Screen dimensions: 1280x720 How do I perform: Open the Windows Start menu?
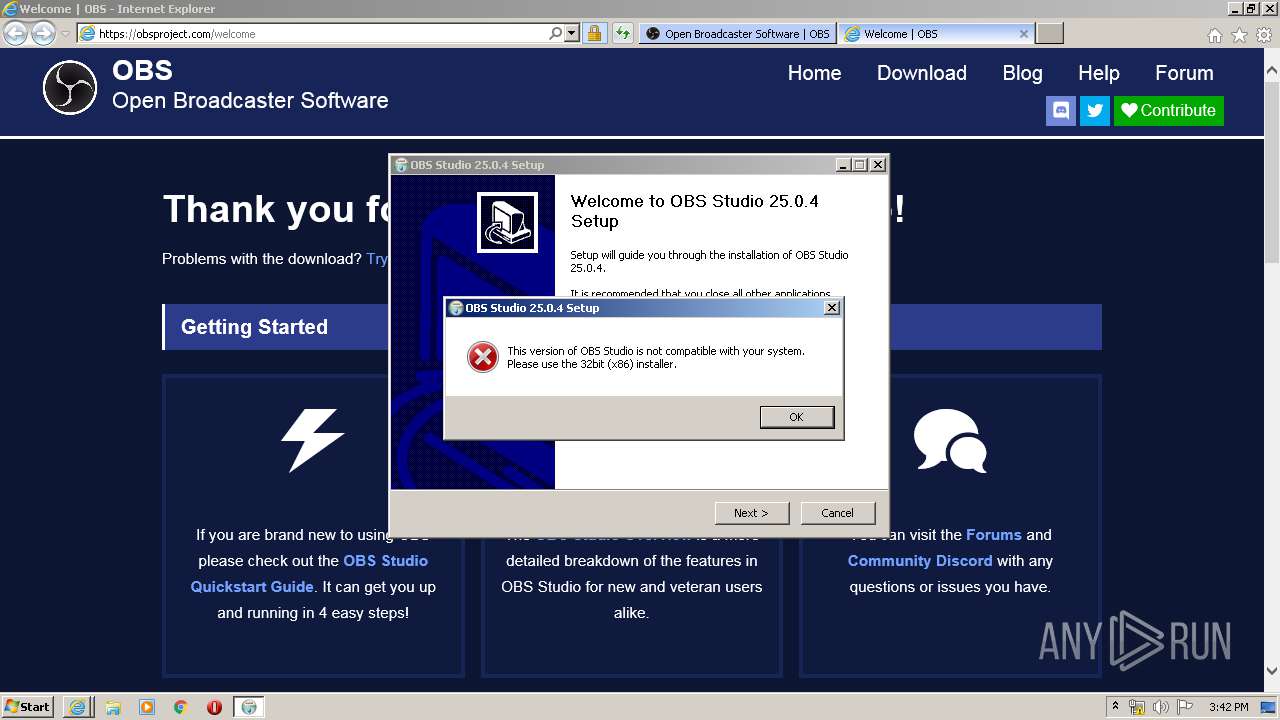coord(27,706)
